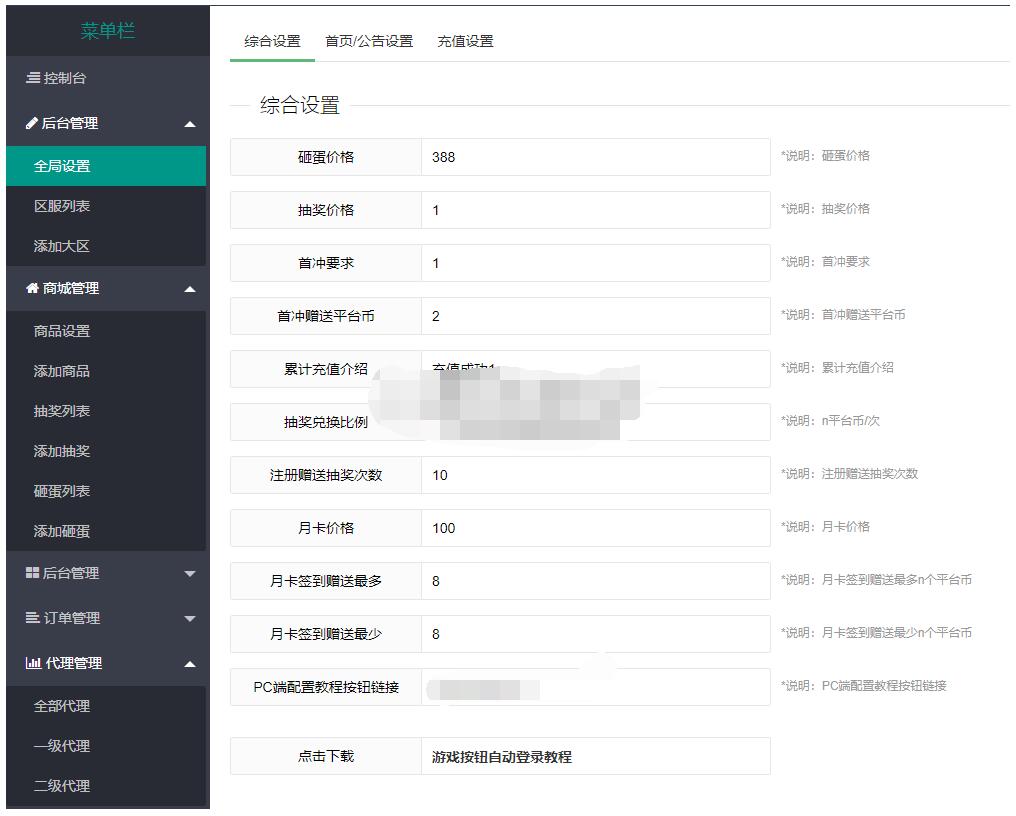Click the grid icon beside 后台管理

tap(32, 573)
